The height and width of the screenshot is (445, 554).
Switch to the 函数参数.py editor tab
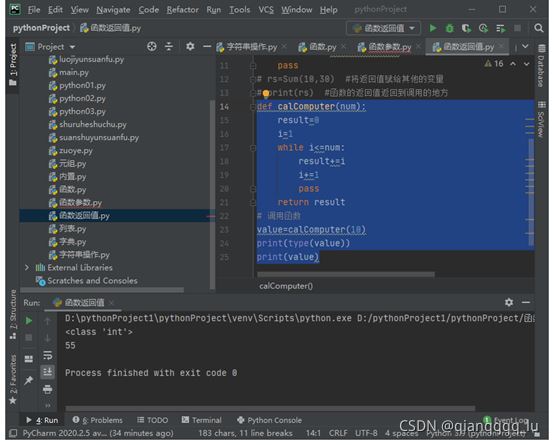point(389,47)
